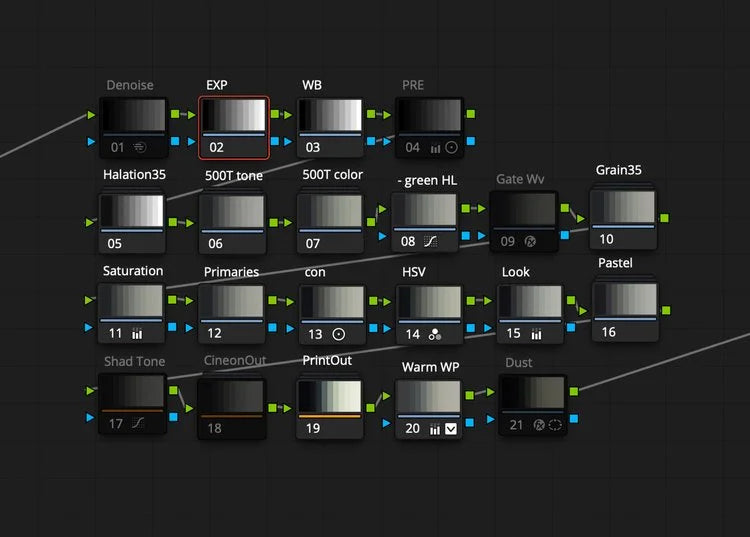Click the bars icon on node 20
Screen dimensions: 750x537
click(x=434, y=429)
